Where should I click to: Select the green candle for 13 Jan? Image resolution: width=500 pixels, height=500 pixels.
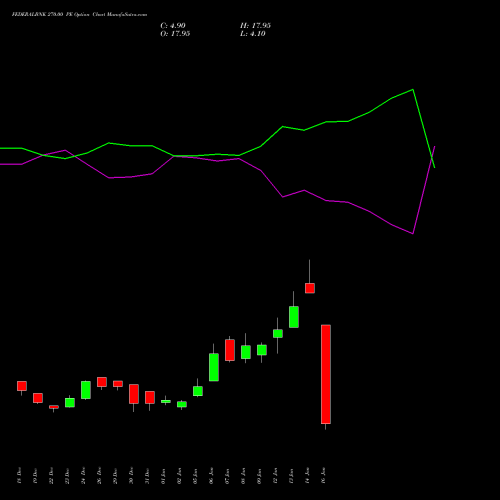click(294, 317)
